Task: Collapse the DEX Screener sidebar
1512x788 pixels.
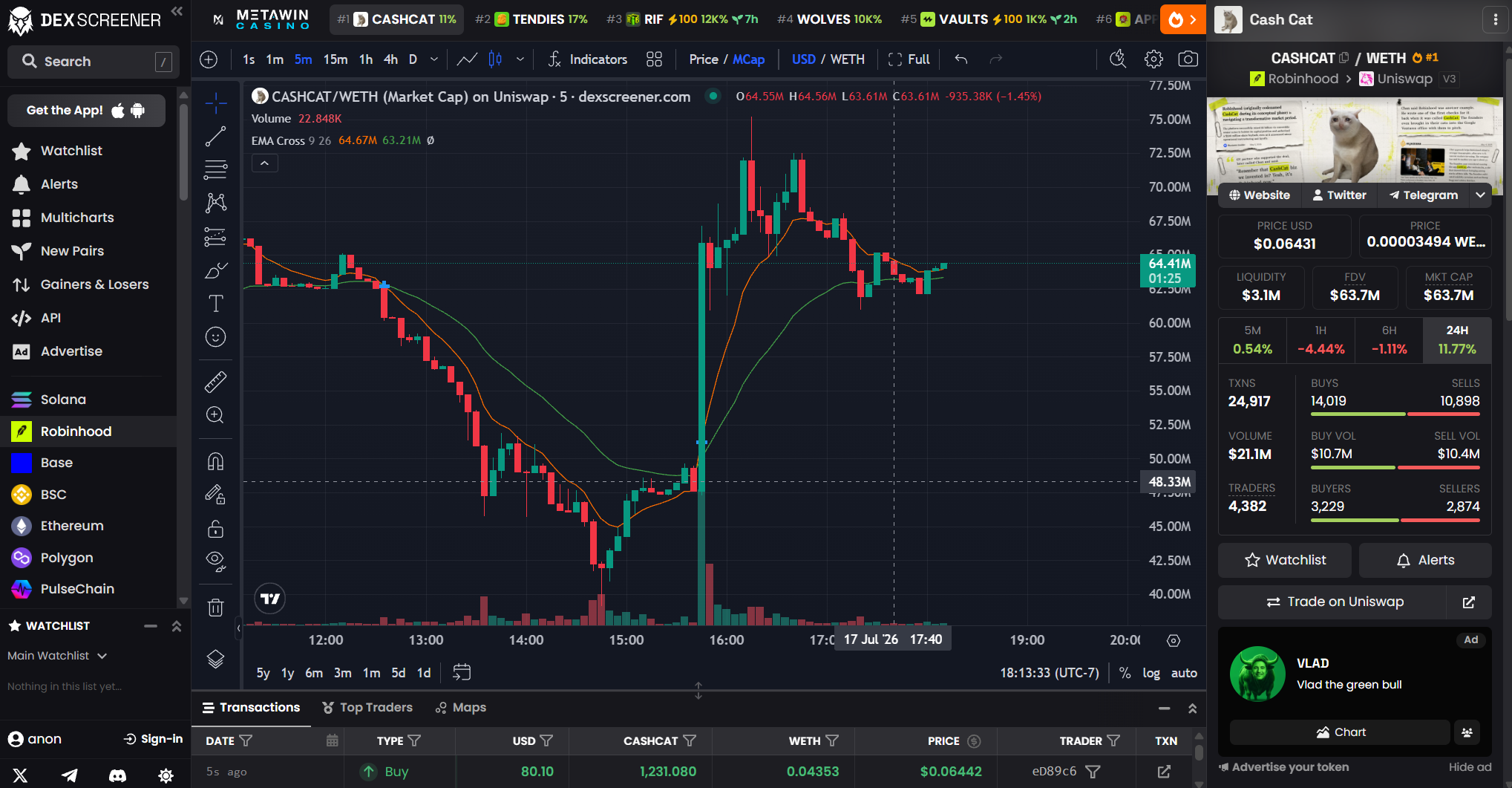Action: point(177,11)
